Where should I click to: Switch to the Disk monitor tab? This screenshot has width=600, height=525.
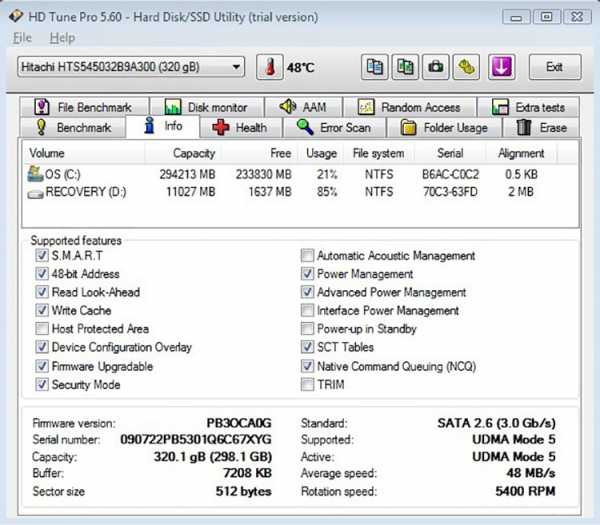[x=207, y=107]
